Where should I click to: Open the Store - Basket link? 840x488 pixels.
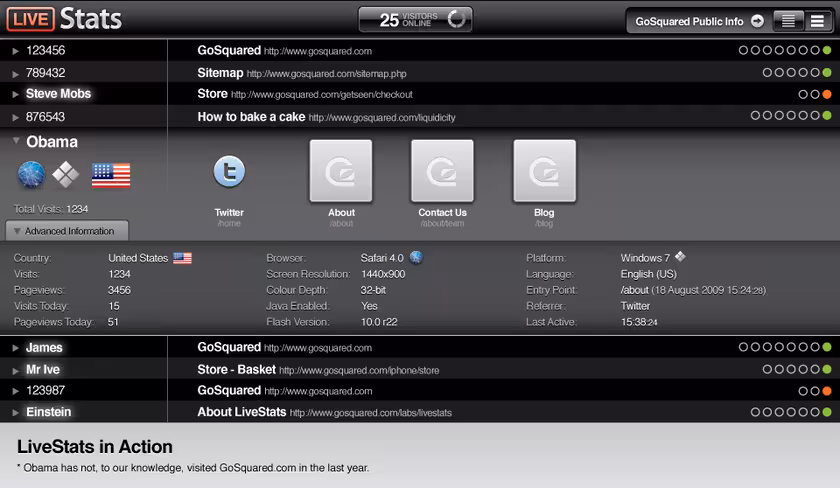click(318, 370)
